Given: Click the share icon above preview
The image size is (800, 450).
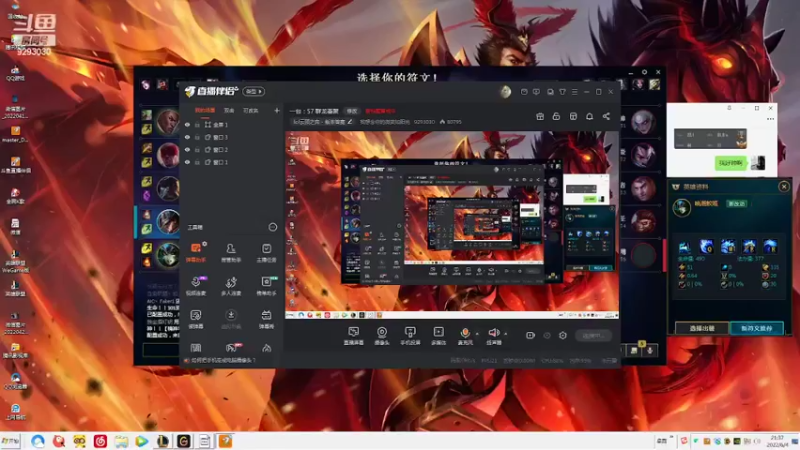Looking at the screenshot, I should pyautogui.click(x=606, y=116).
